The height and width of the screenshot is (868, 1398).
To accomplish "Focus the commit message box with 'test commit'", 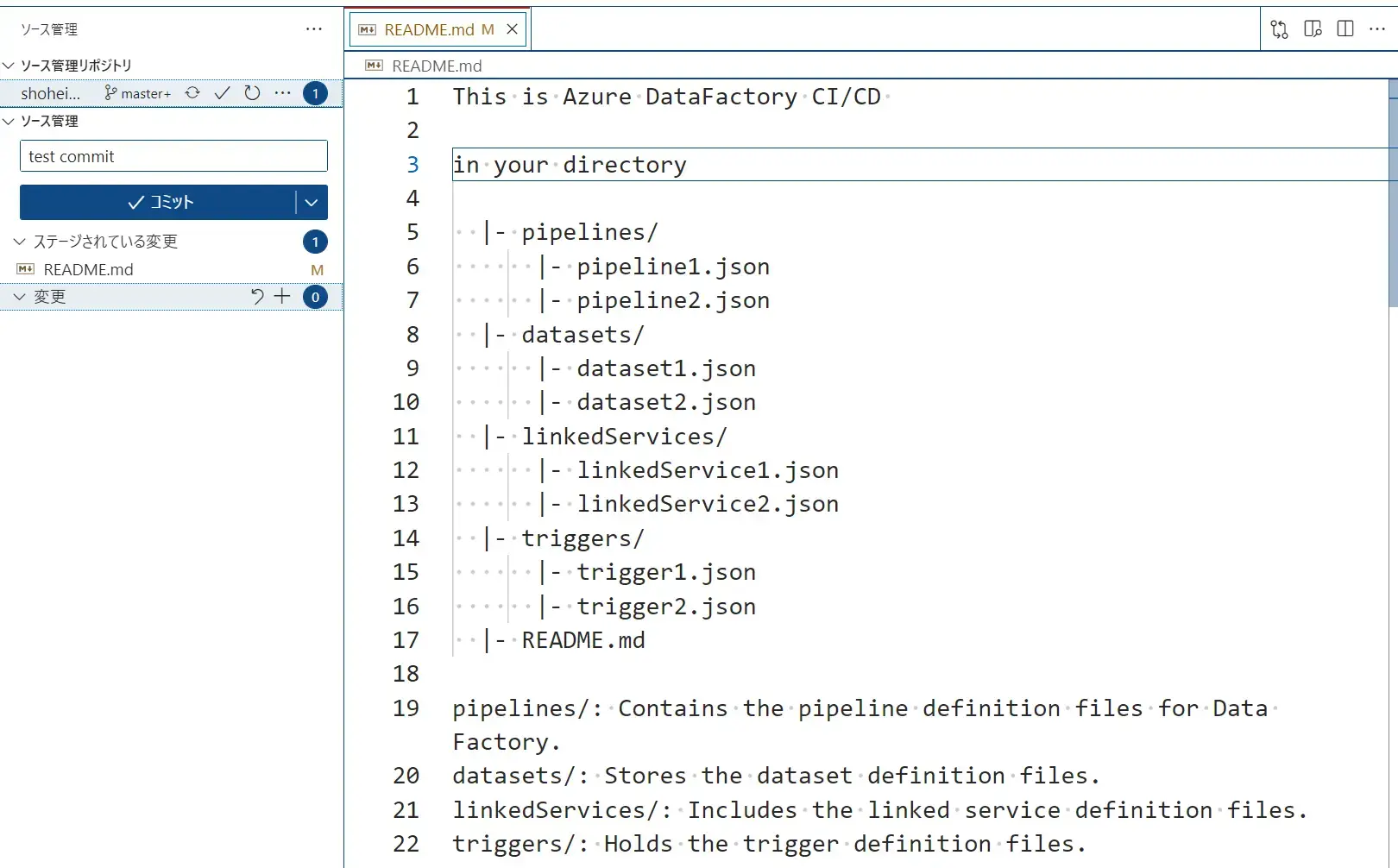I will pyautogui.click(x=173, y=156).
